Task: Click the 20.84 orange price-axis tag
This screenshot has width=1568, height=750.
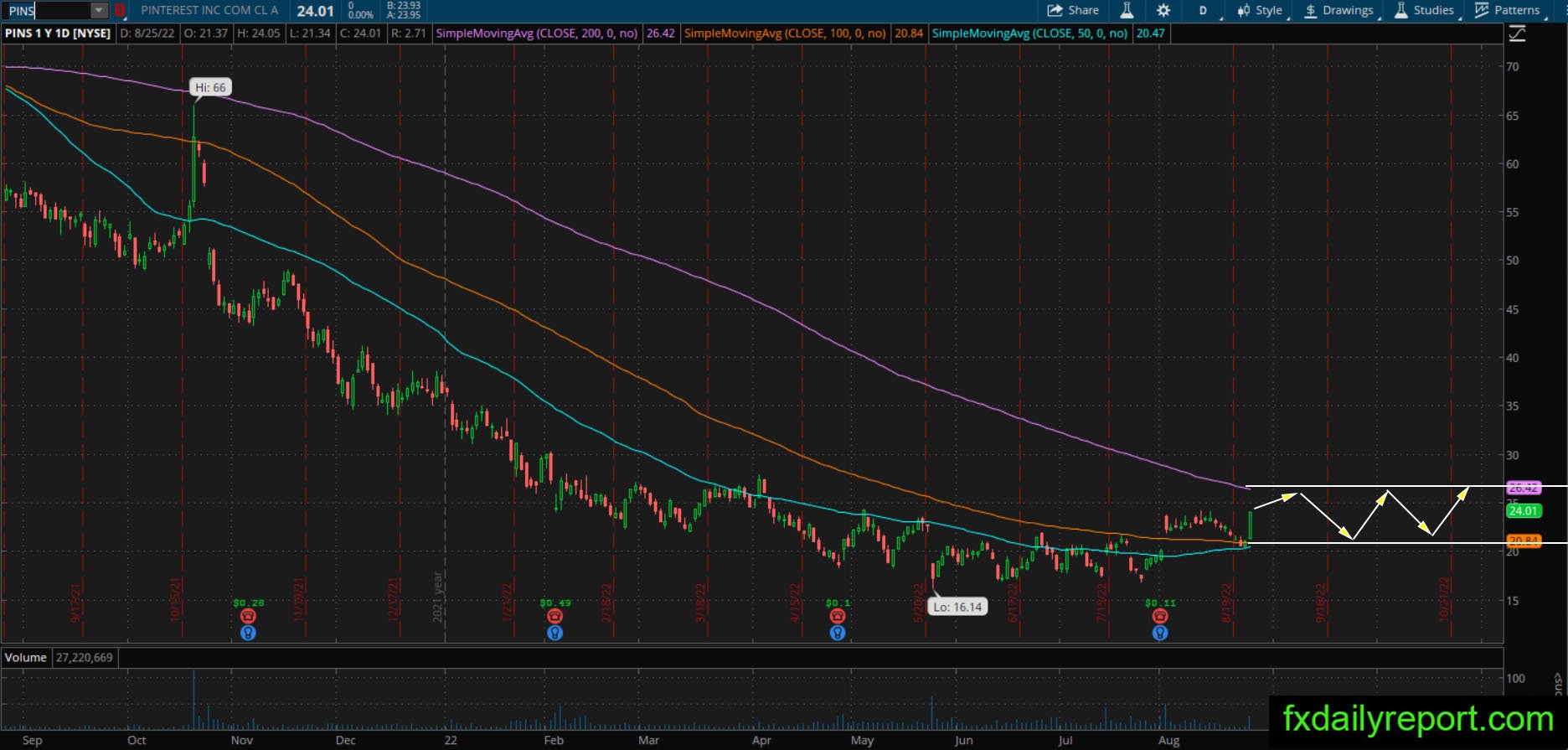Action: point(1523,541)
